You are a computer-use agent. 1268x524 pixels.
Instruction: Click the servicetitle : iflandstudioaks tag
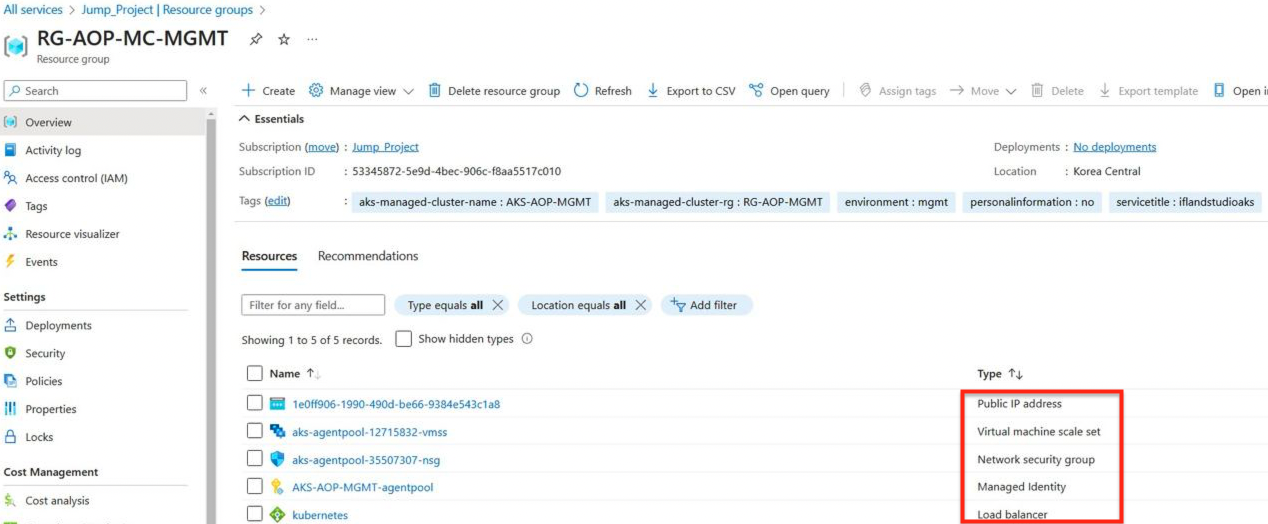(1185, 202)
